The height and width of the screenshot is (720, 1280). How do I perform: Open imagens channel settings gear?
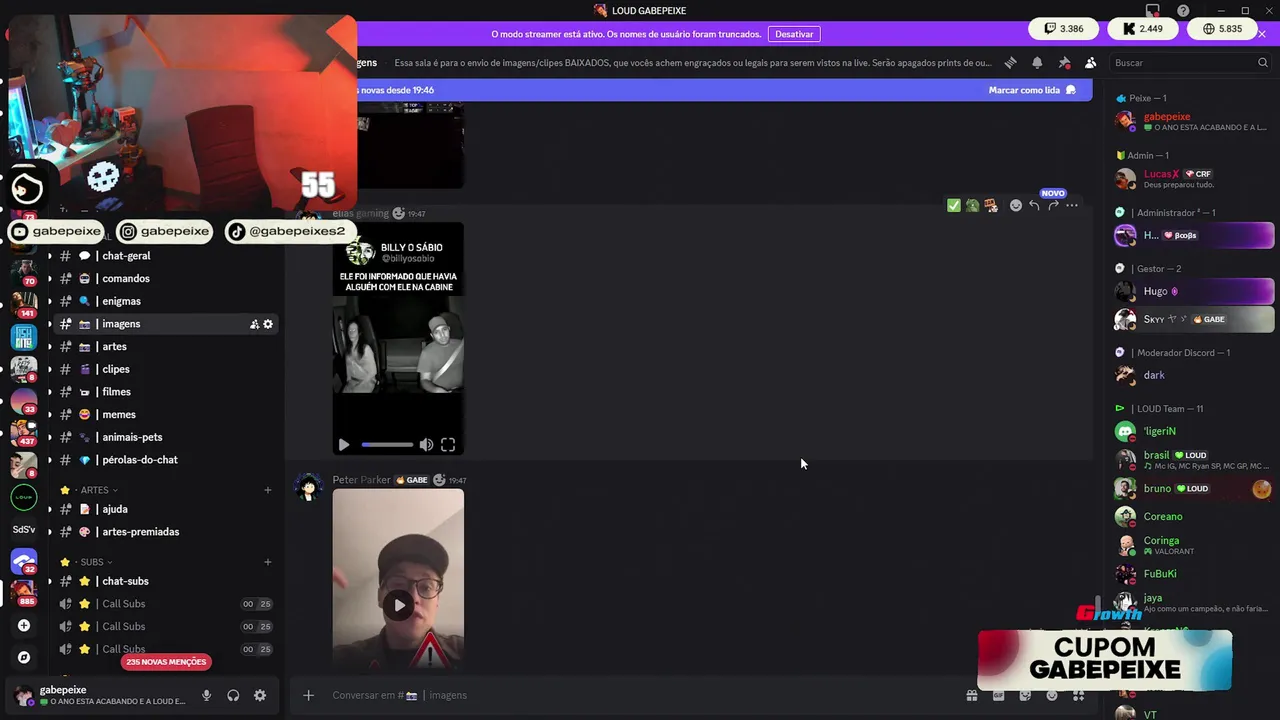tap(268, 324)
